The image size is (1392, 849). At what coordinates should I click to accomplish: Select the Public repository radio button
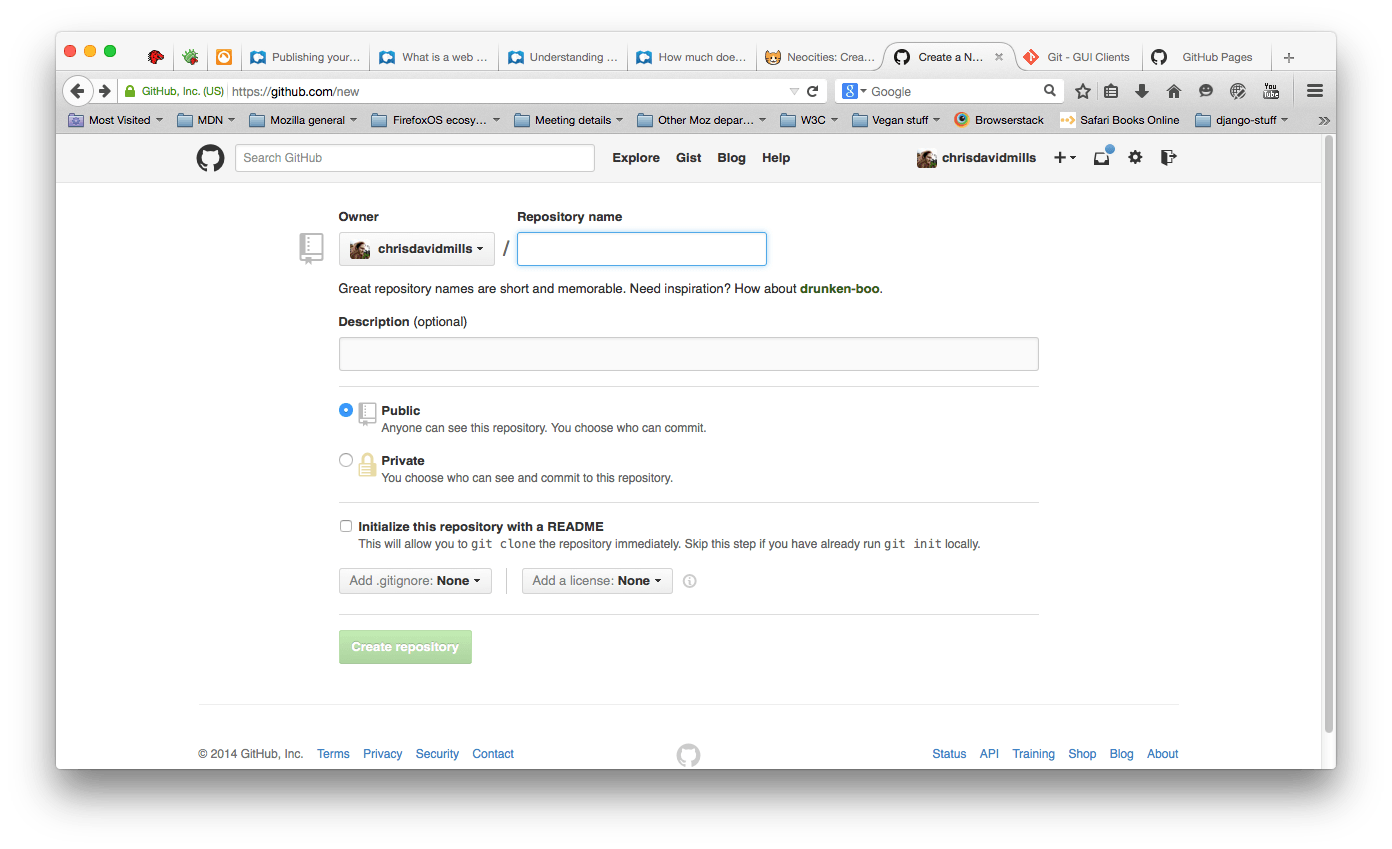coord(345,410)
